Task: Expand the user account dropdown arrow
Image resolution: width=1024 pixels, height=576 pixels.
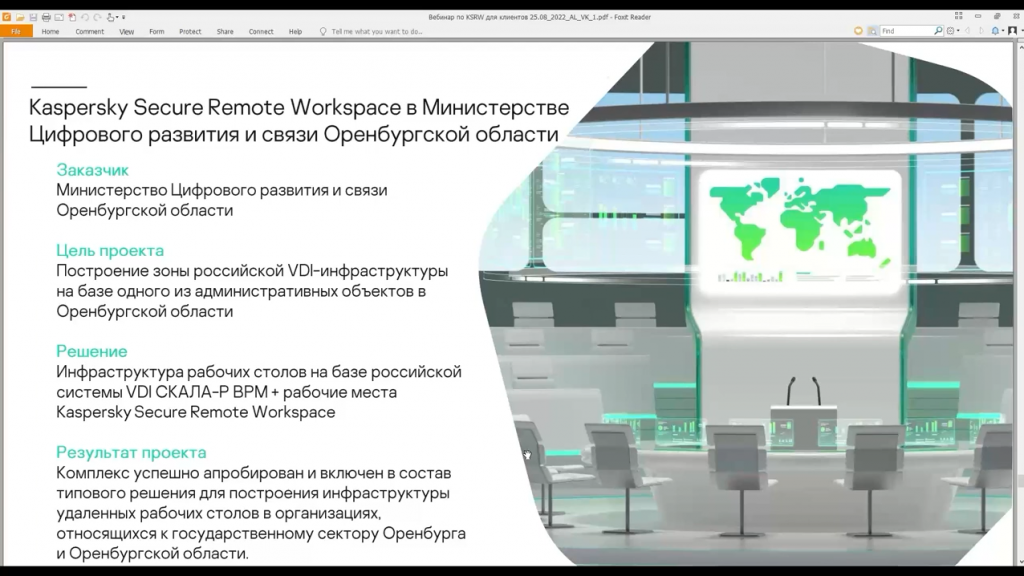Action: click(1021, 31)
